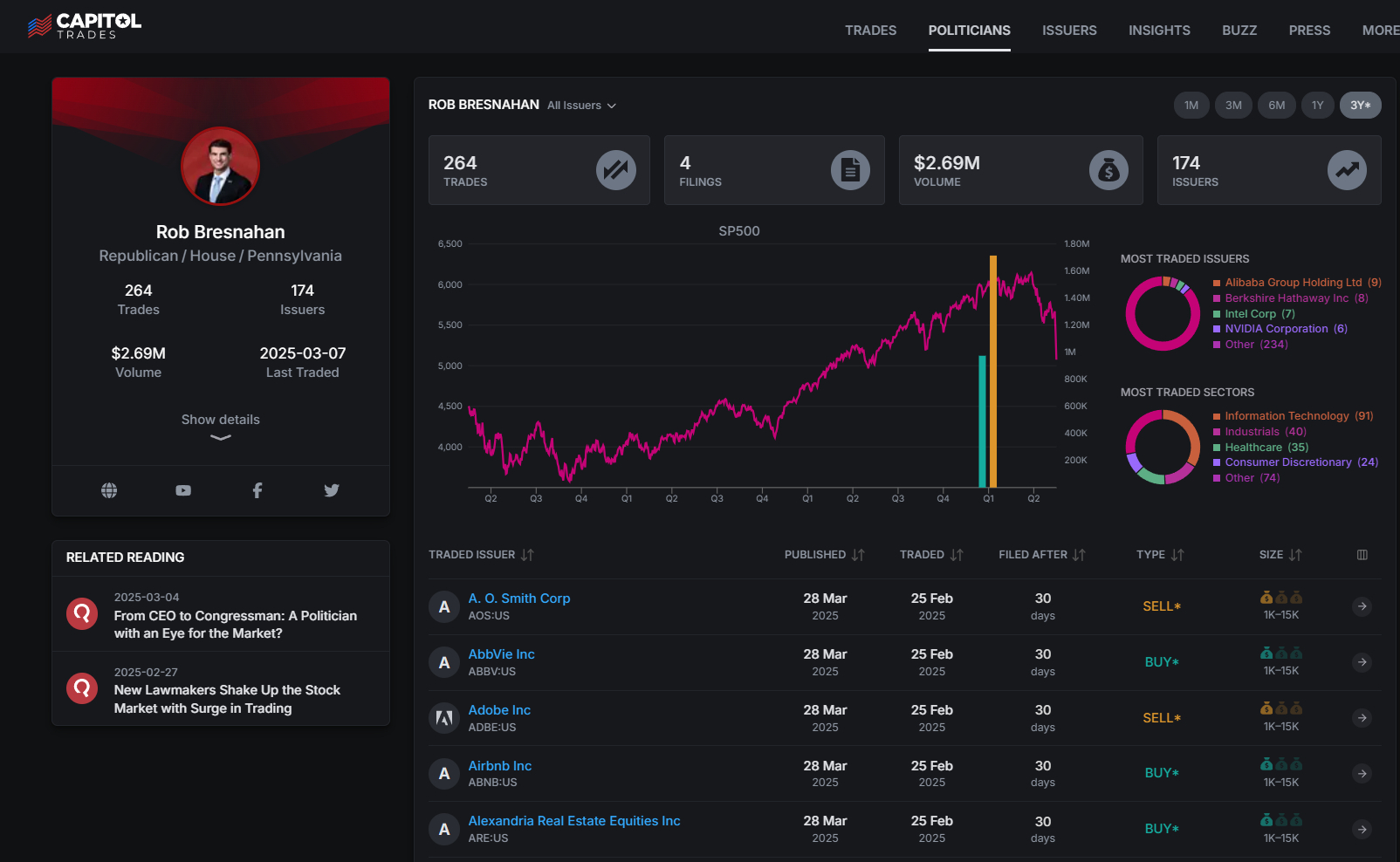This screenshot has height=862, width=1400.
Task: Open the A. O. Smith Corp trade arrow
Action: tap(1362, 606)
